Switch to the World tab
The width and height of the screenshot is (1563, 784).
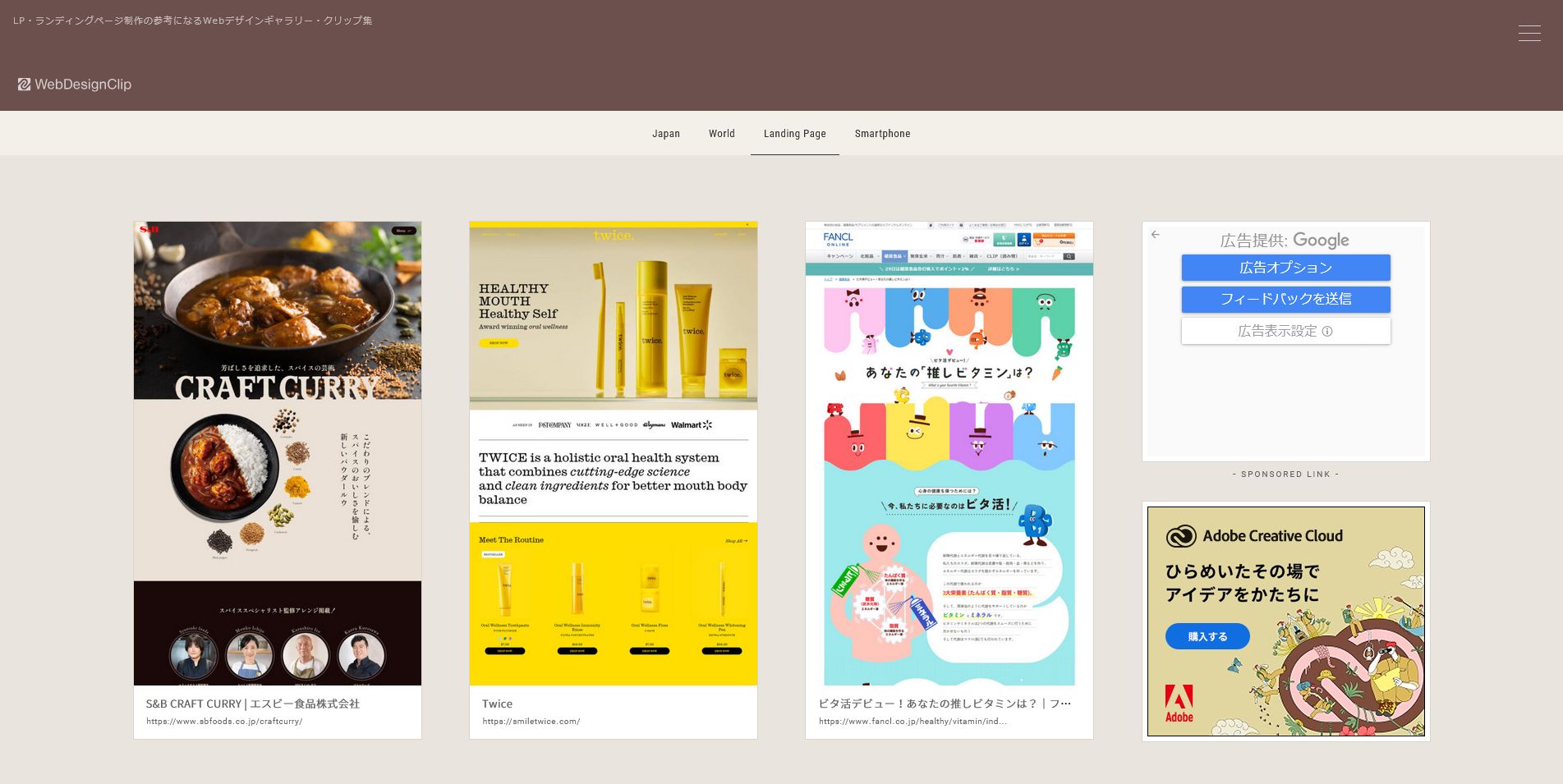[721, 134]
